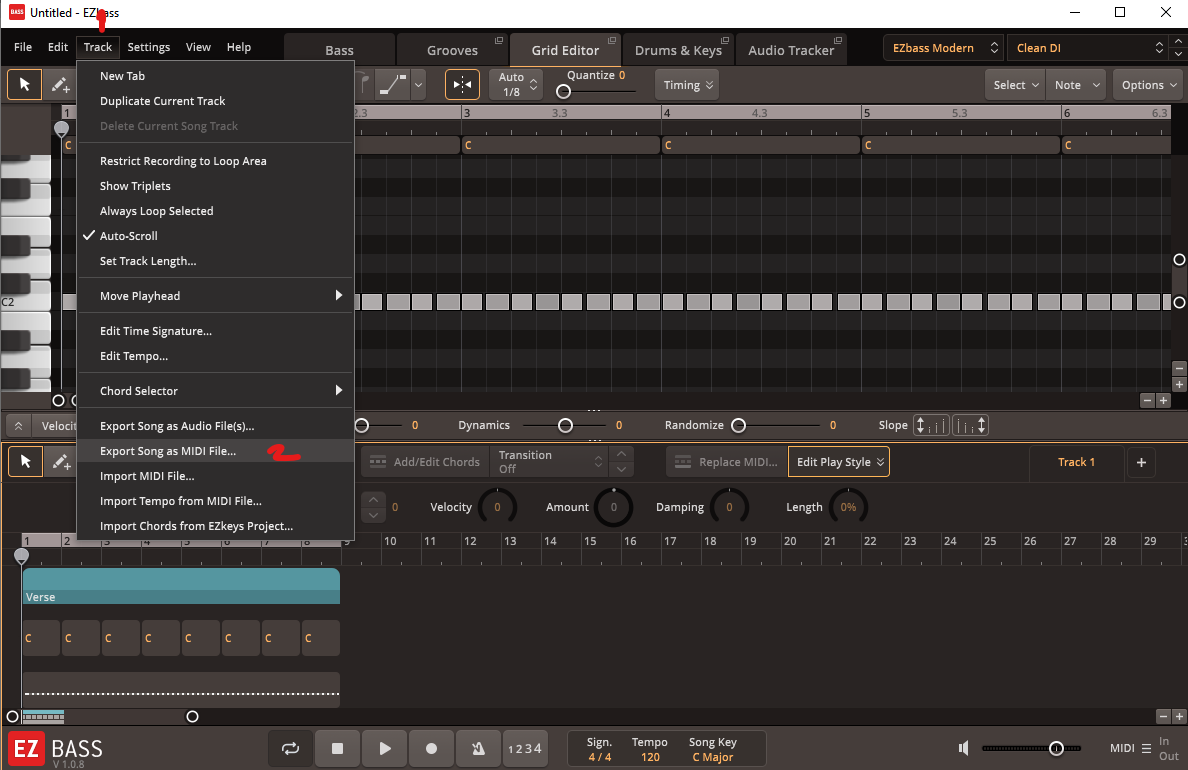
Task: Expand the Chord Selector submenu
Action: click(215, 390)
